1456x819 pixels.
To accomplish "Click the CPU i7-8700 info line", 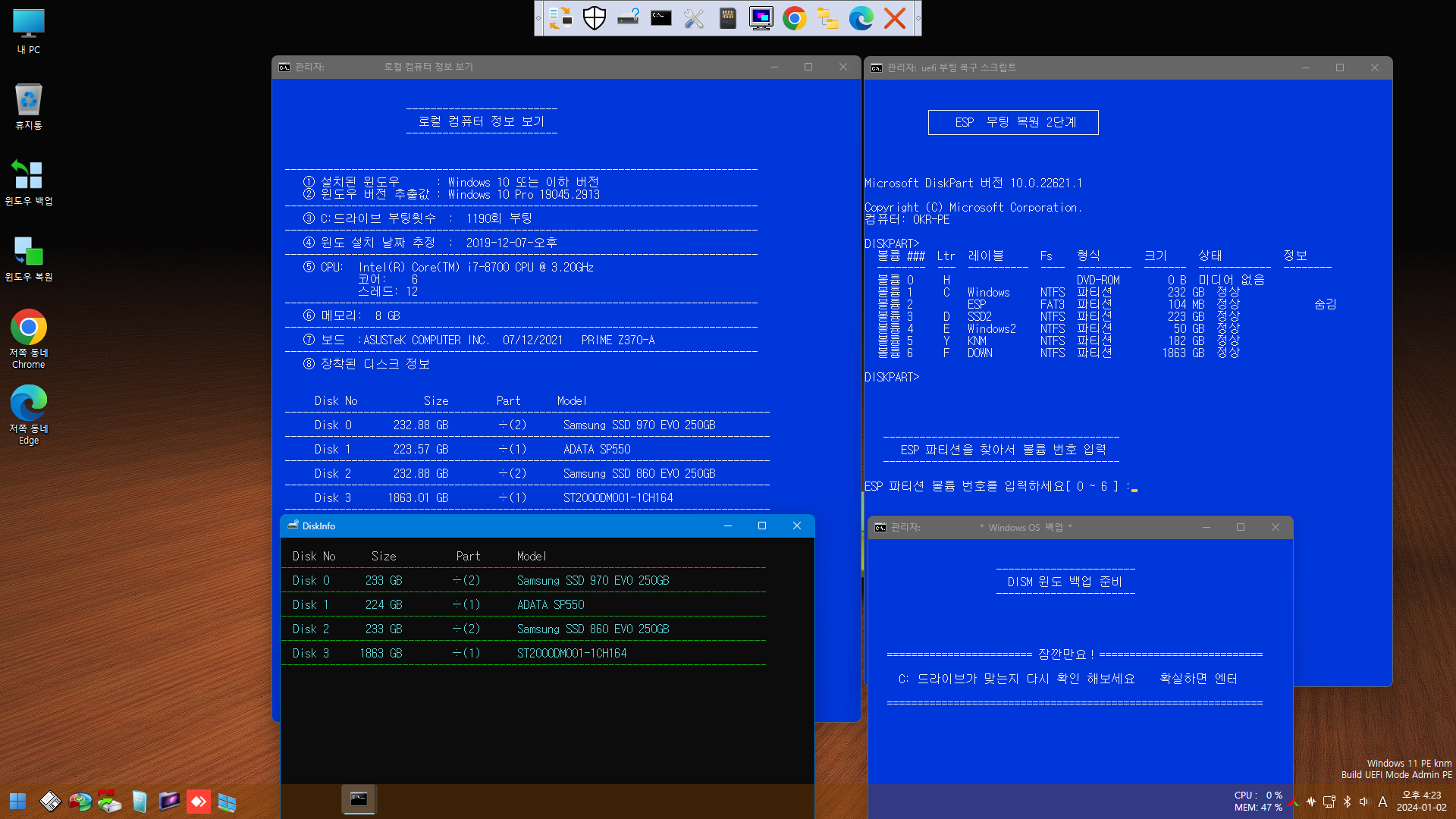I will [449, 267].
